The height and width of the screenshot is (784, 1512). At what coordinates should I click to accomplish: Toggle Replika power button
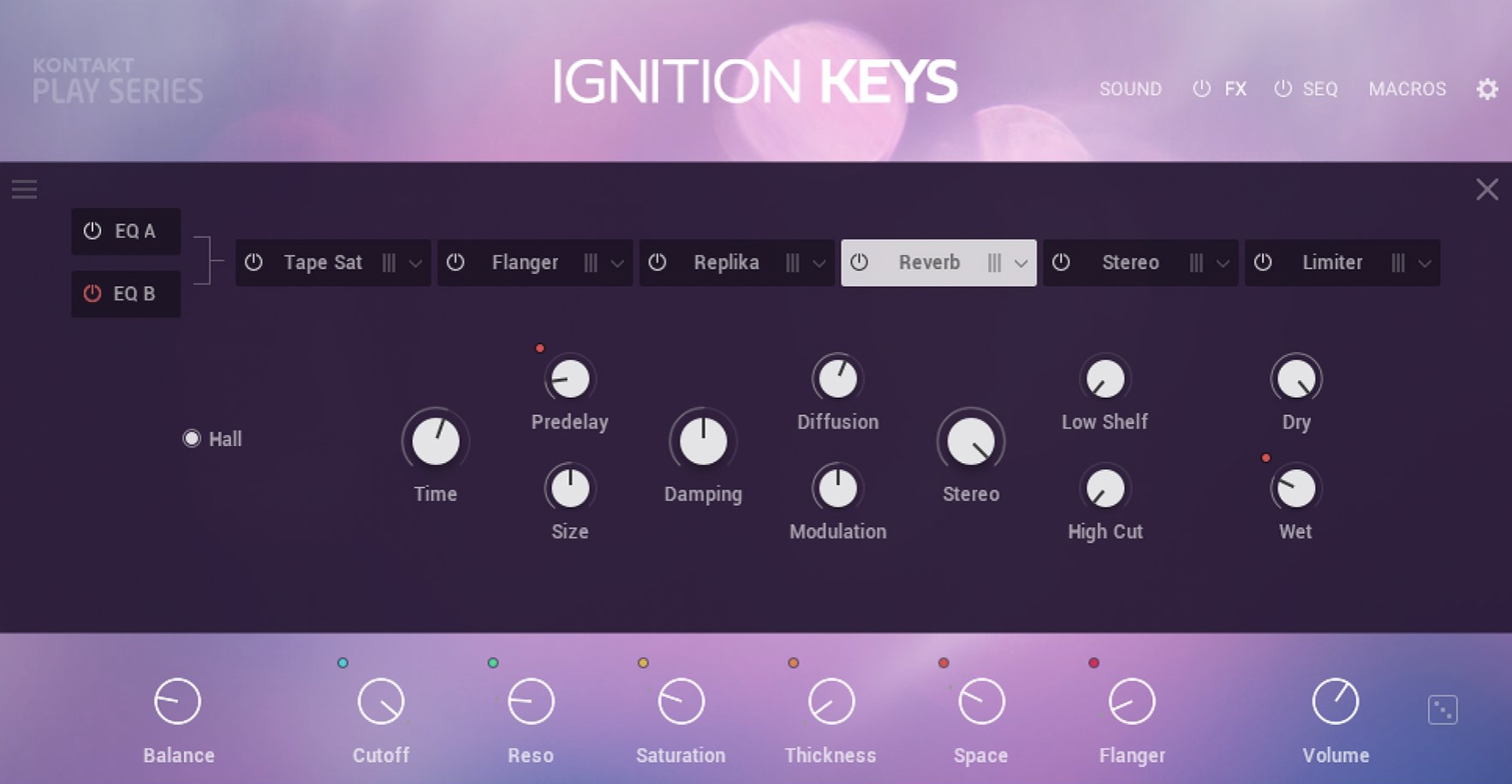[x=658, y=262]
